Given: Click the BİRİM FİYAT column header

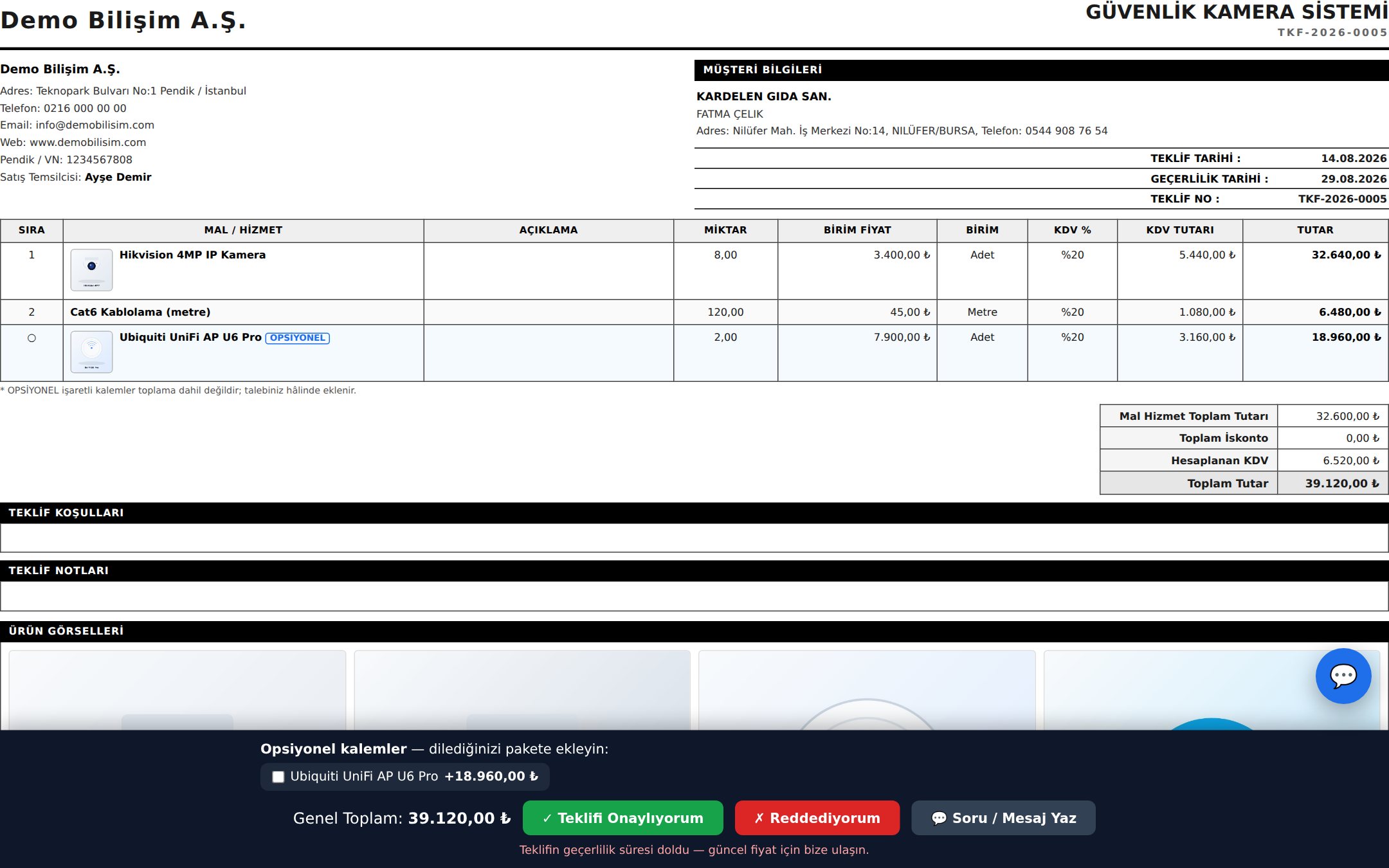Looking at the screenshot, I should click(x=857, y=230).
